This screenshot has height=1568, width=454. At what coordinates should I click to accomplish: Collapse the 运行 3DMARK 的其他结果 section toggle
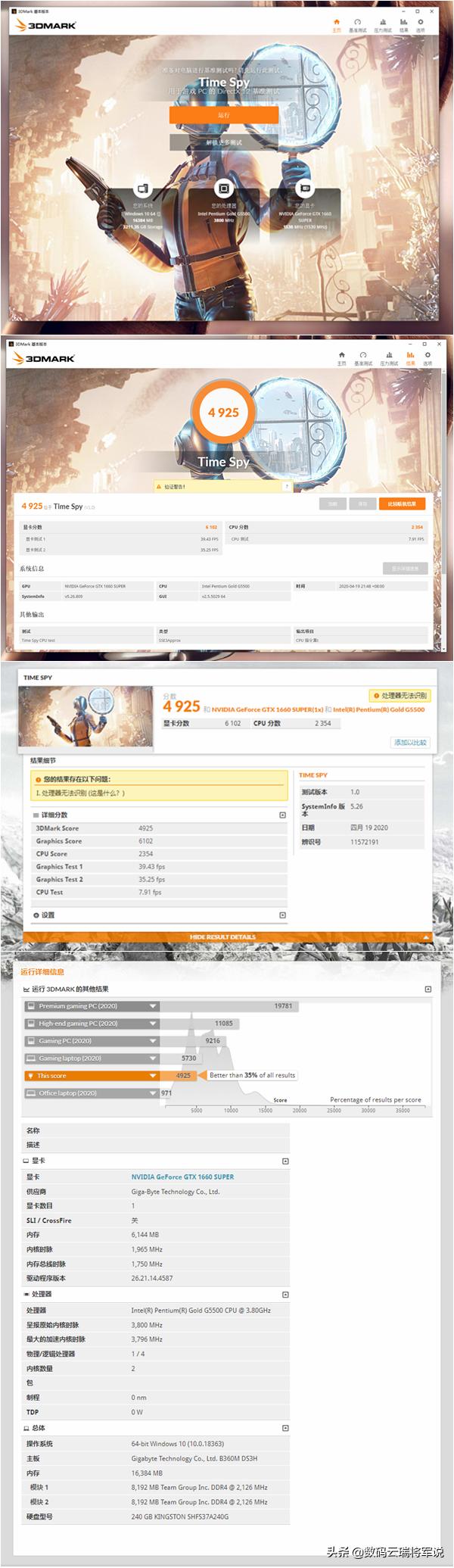428,989
